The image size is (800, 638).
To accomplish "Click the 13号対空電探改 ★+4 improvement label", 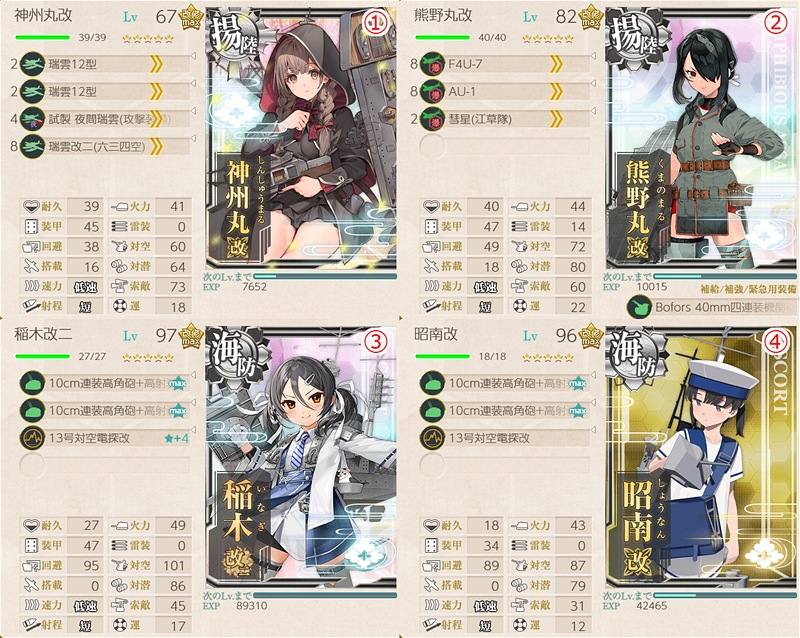I will click(x=177, y=438).
